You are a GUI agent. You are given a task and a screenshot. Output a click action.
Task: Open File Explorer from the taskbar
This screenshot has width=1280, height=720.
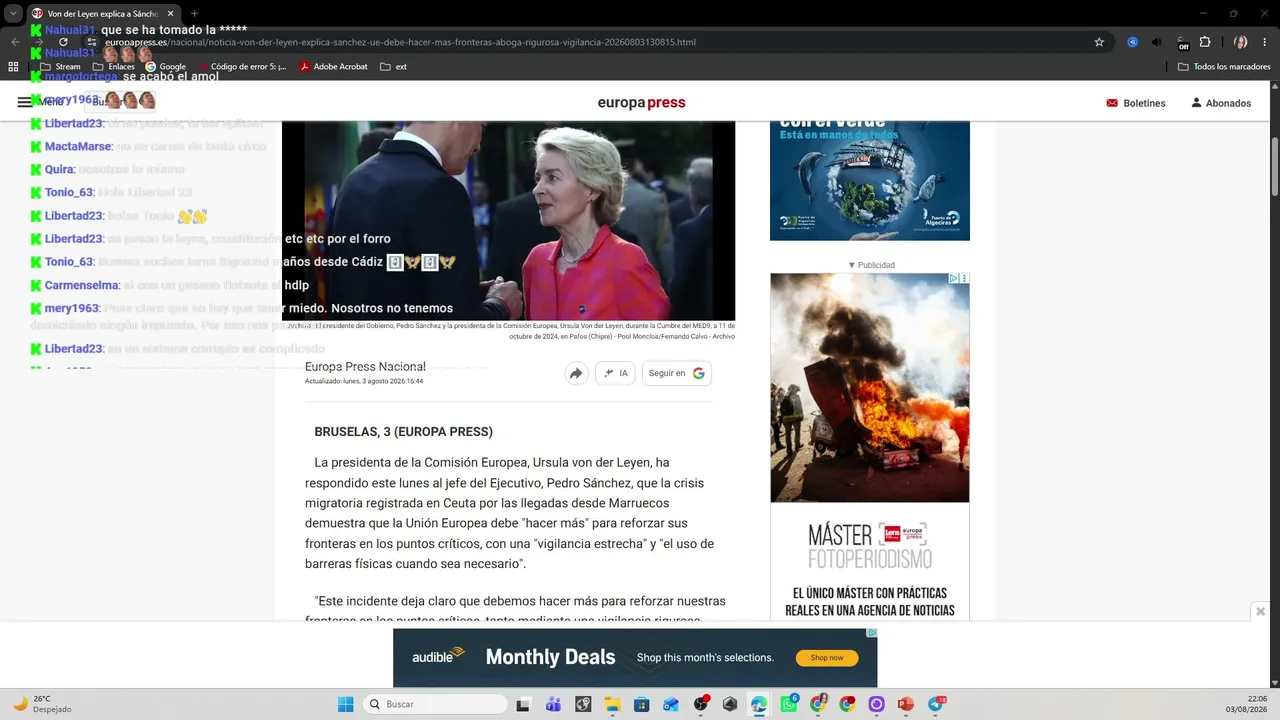tap(612, 704)
